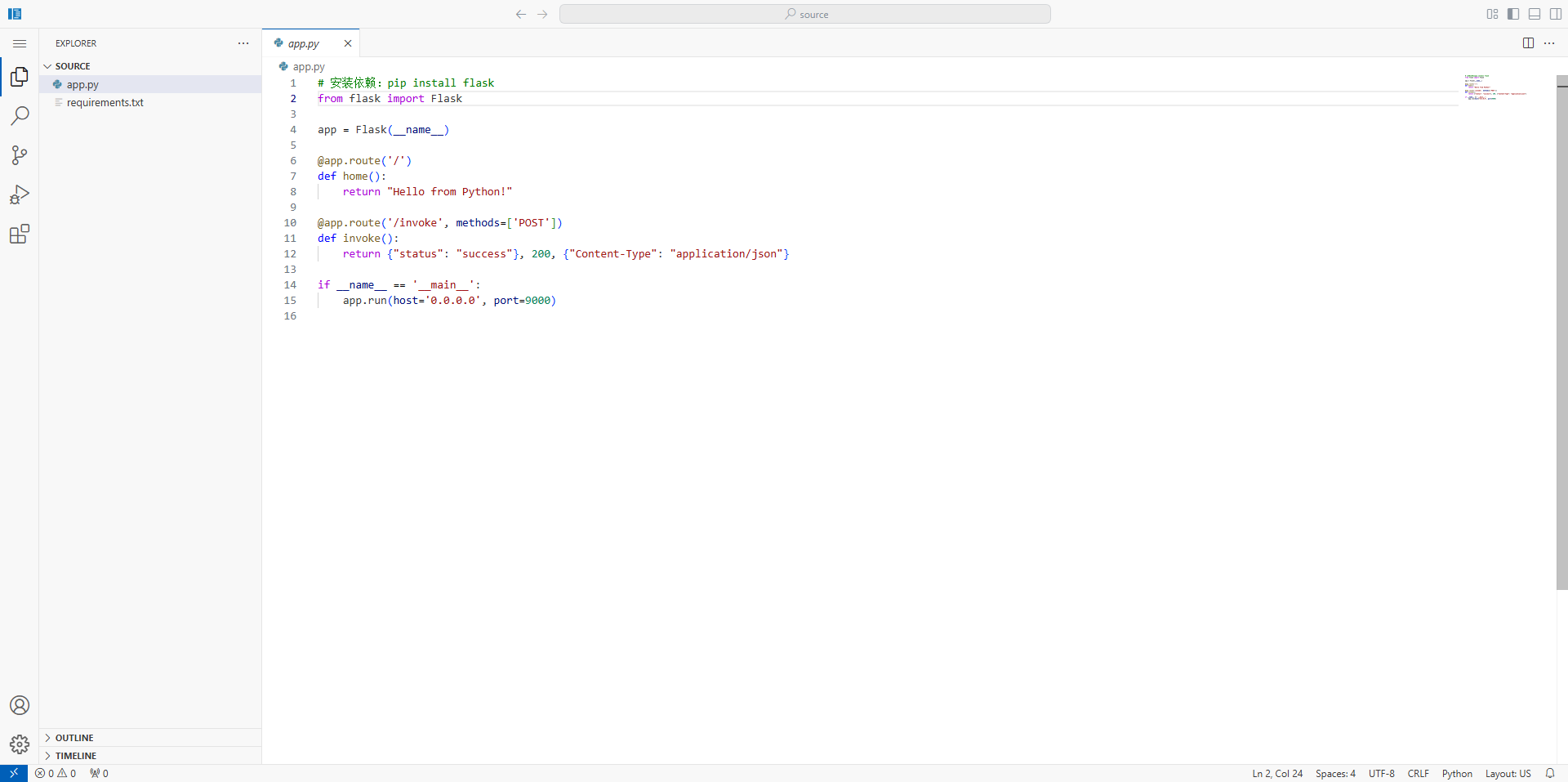1568x782 pixels.
Task: Click the 'def home():' line
Action: [x=352, y=177]
